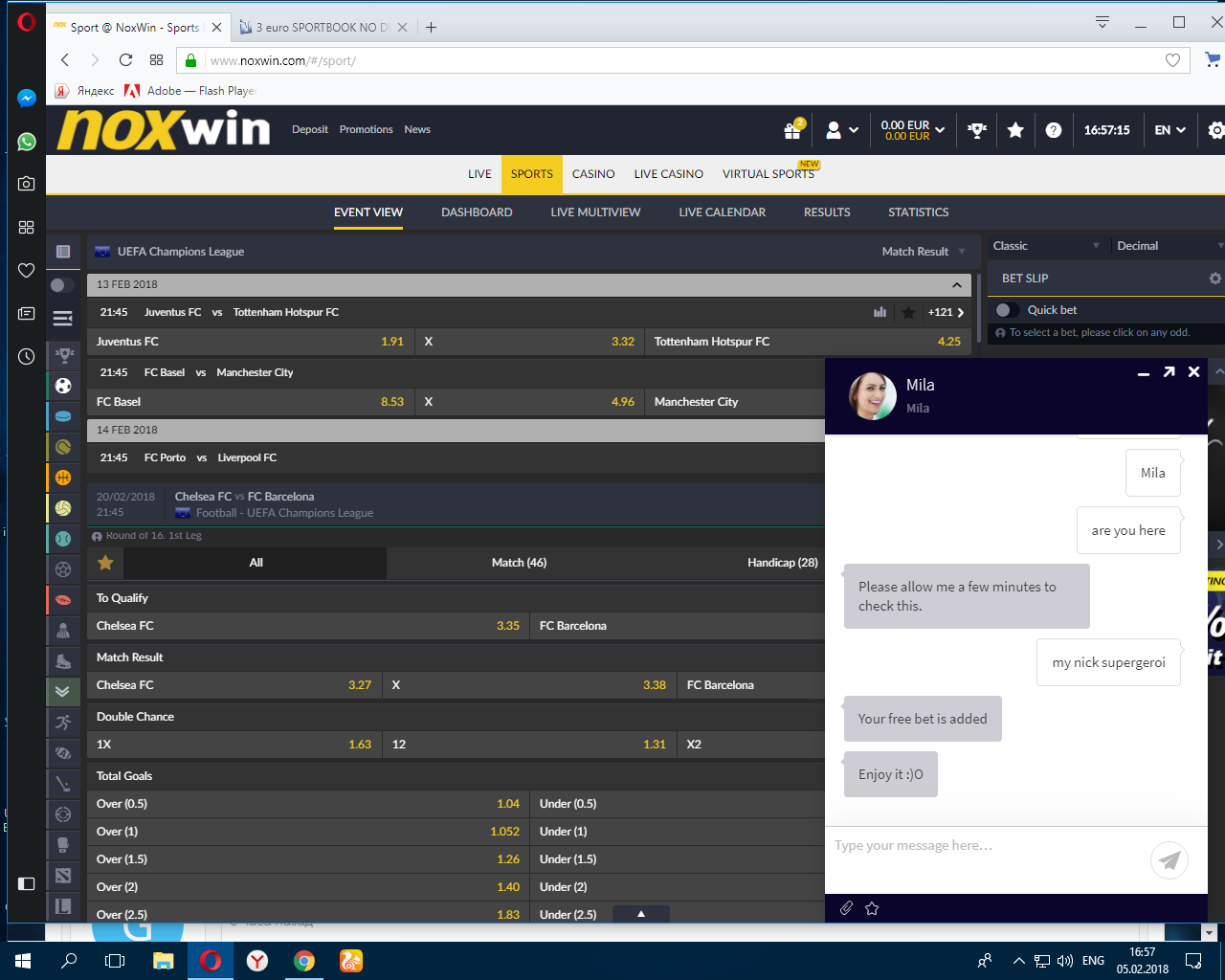Show statistics for Juventus vs Tottenham

click(880, 312)
